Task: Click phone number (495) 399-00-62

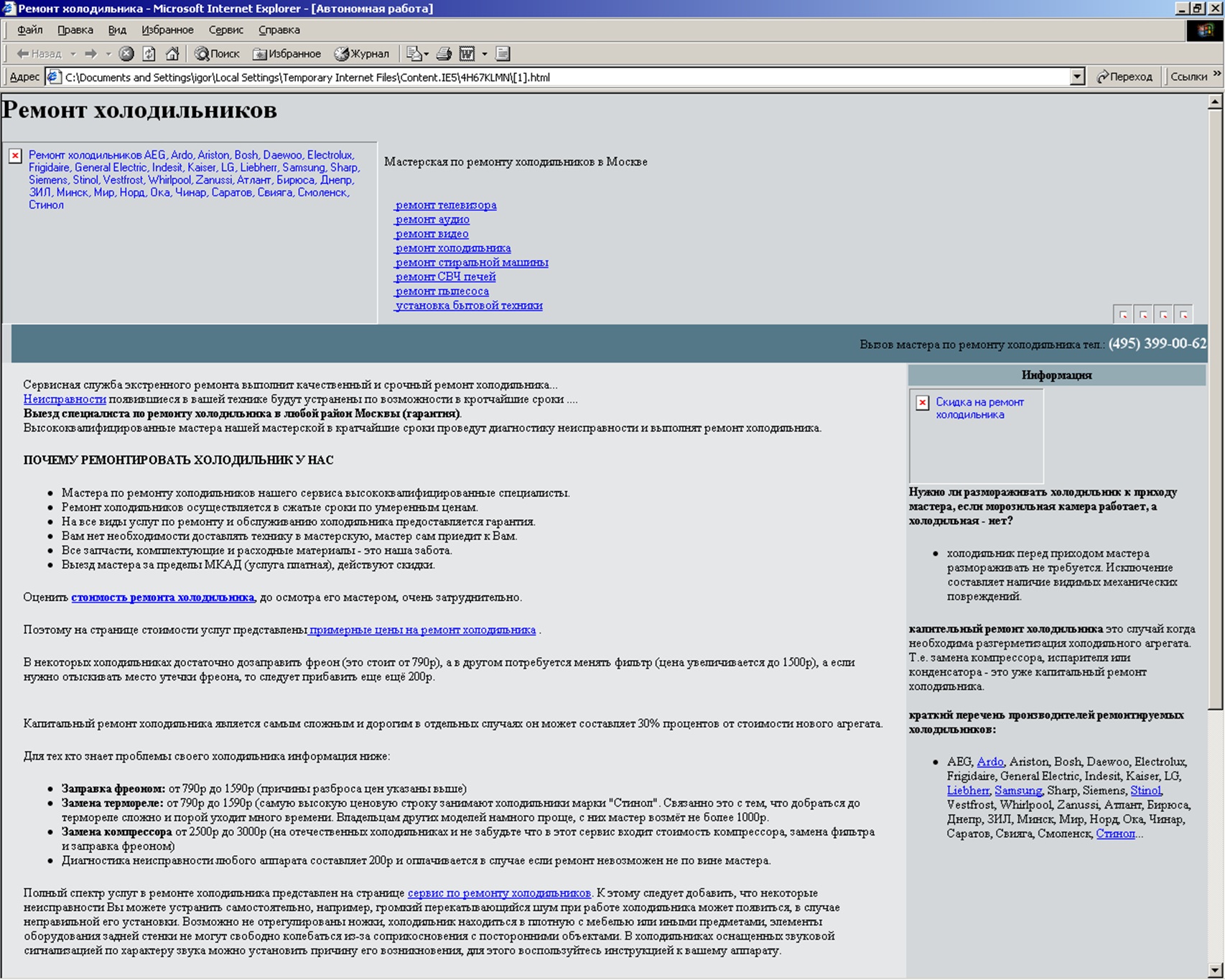Action: coord(1158,344)
